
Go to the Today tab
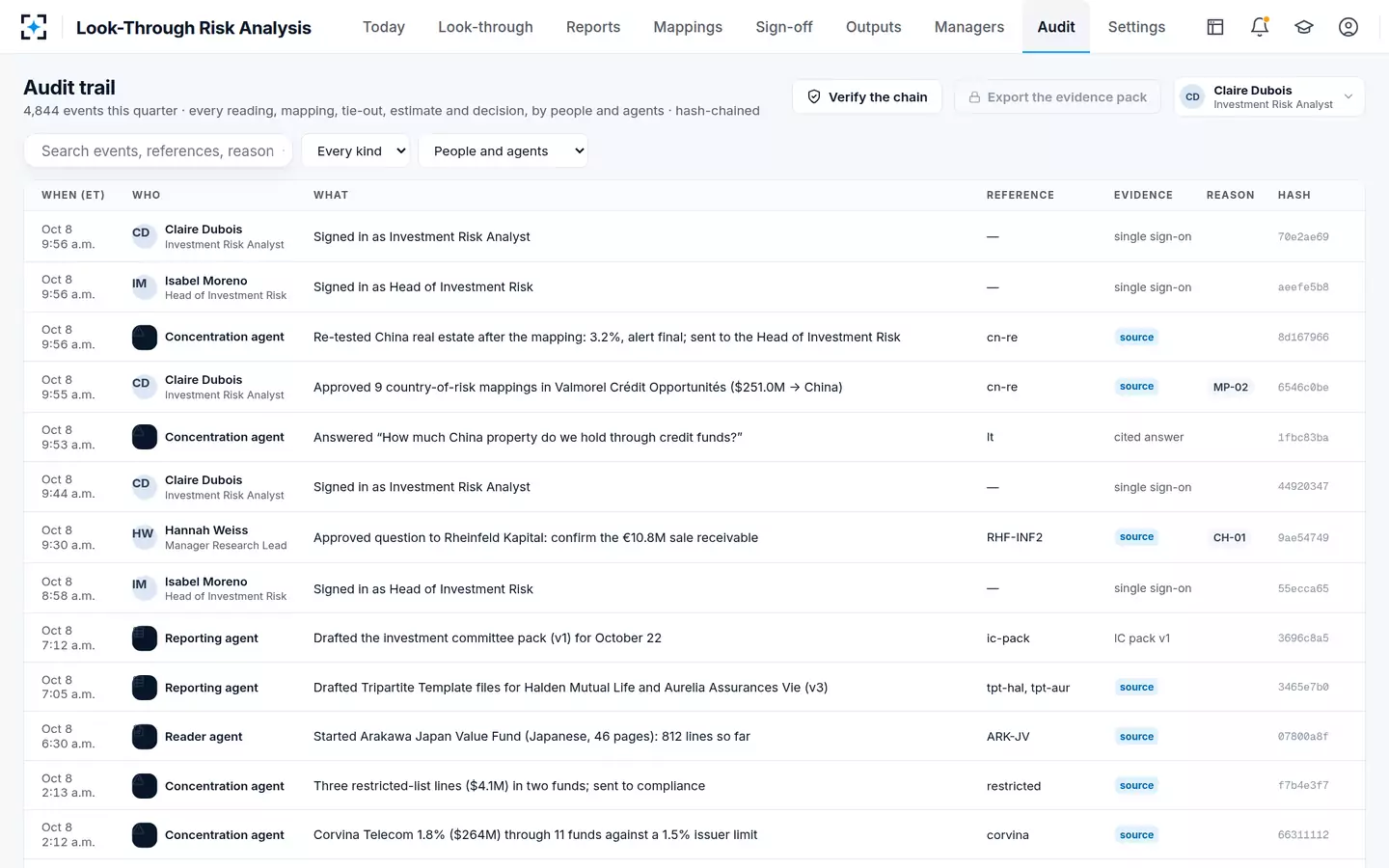coord(384,27)
